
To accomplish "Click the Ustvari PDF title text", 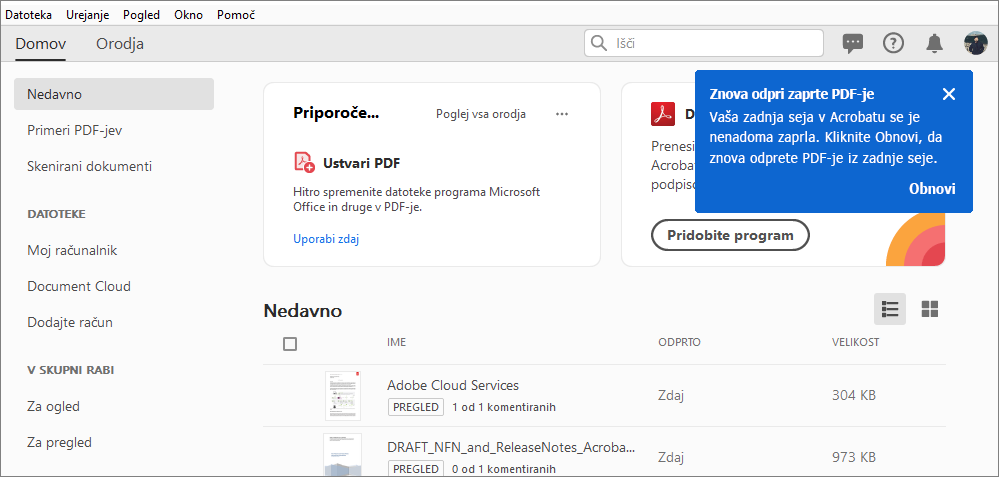I will click(x=362, y=163).
